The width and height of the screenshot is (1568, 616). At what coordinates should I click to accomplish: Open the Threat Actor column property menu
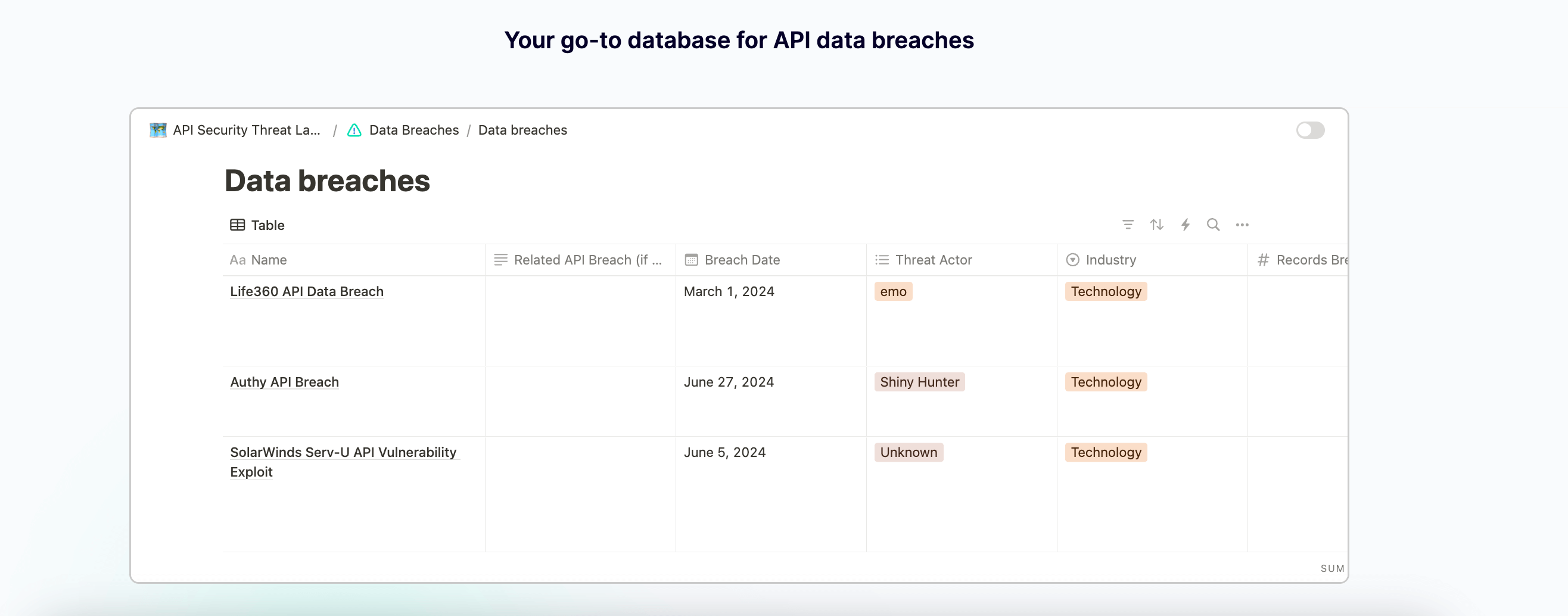(933, 259)
